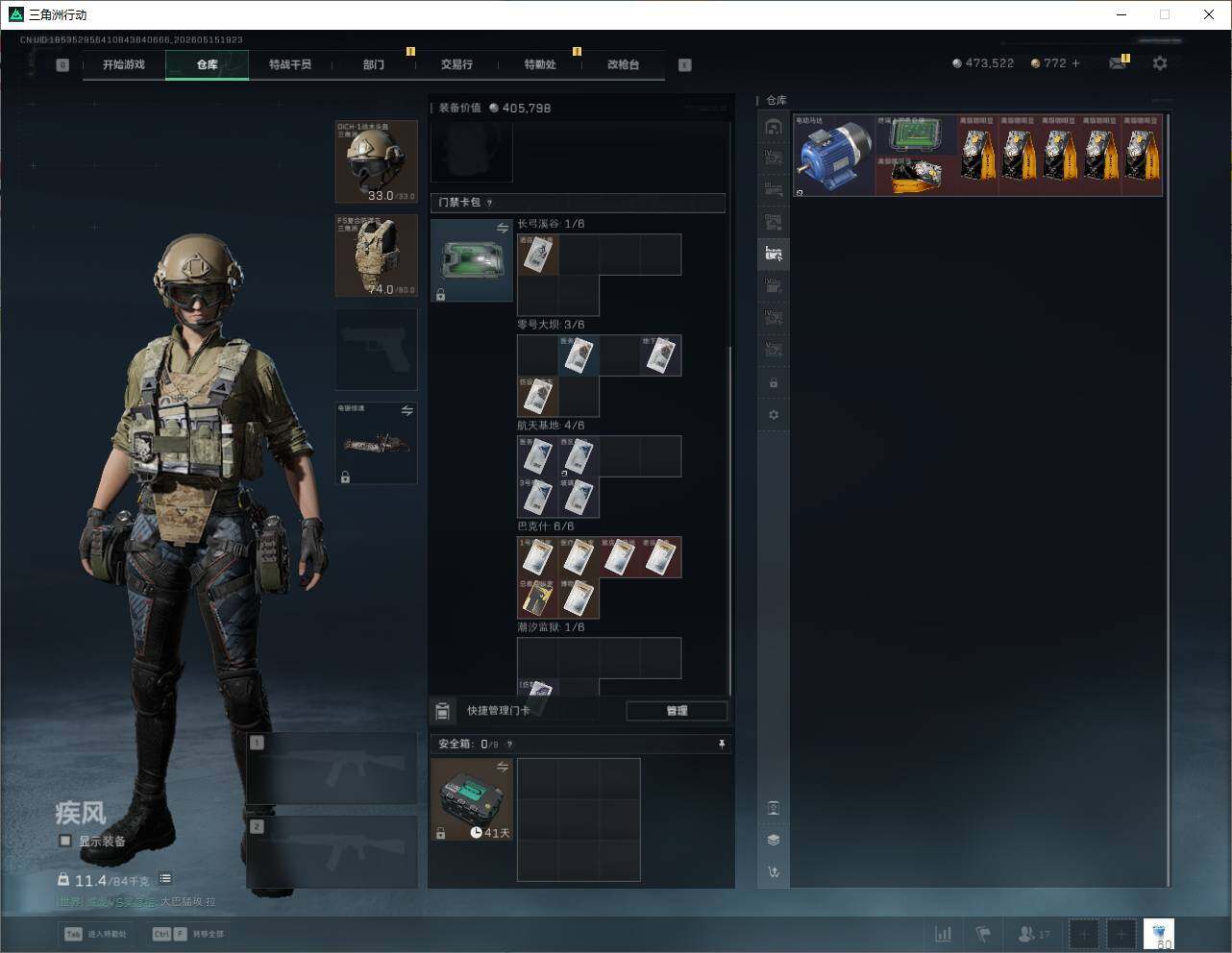This screenshot has width=1232, height=953.
Task: Click the help icon beside 安全箱
Action: click(509, 744)
